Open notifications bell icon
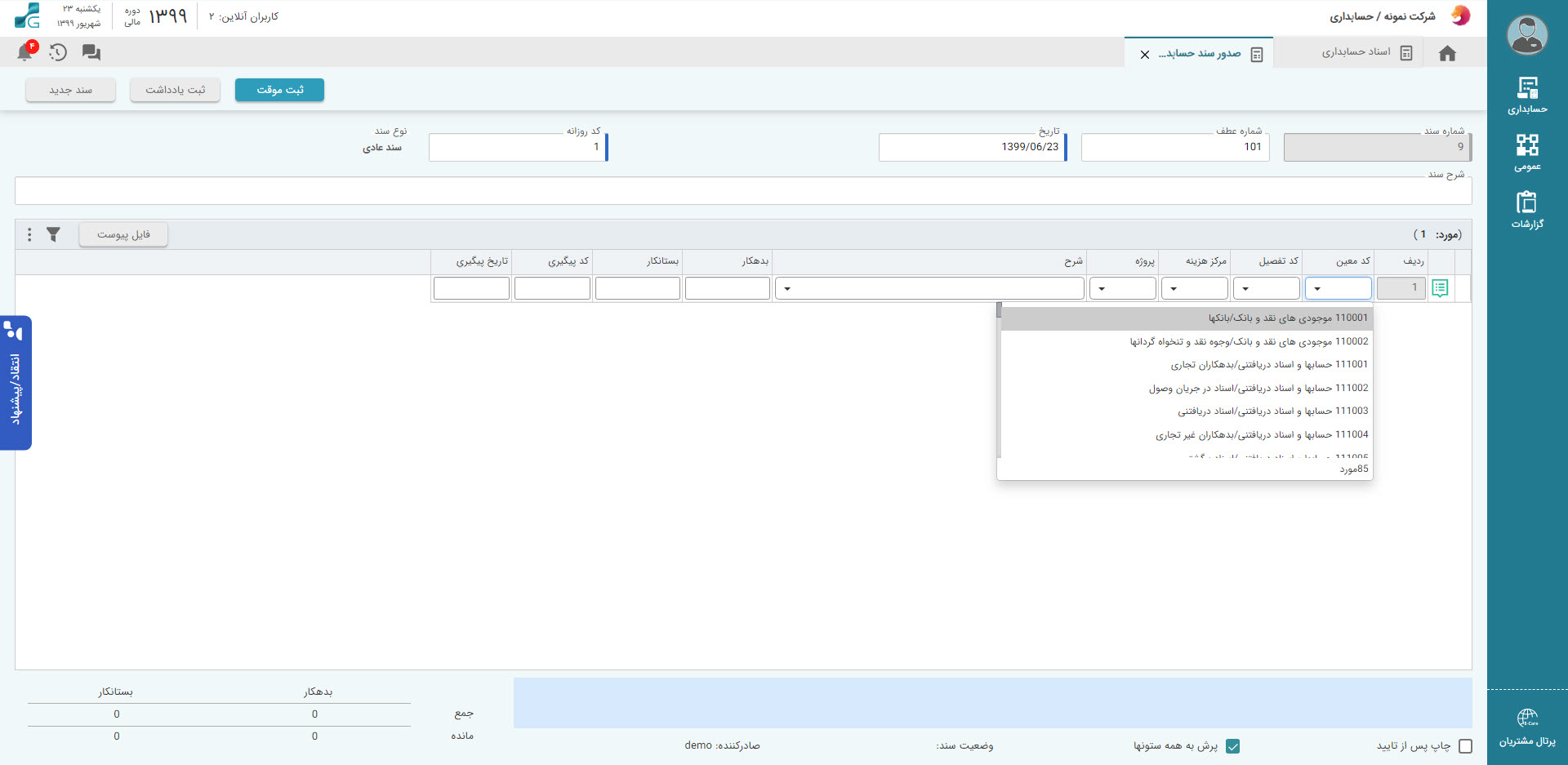Screen dimensions: 1568x765 click(x=25, y=52)
